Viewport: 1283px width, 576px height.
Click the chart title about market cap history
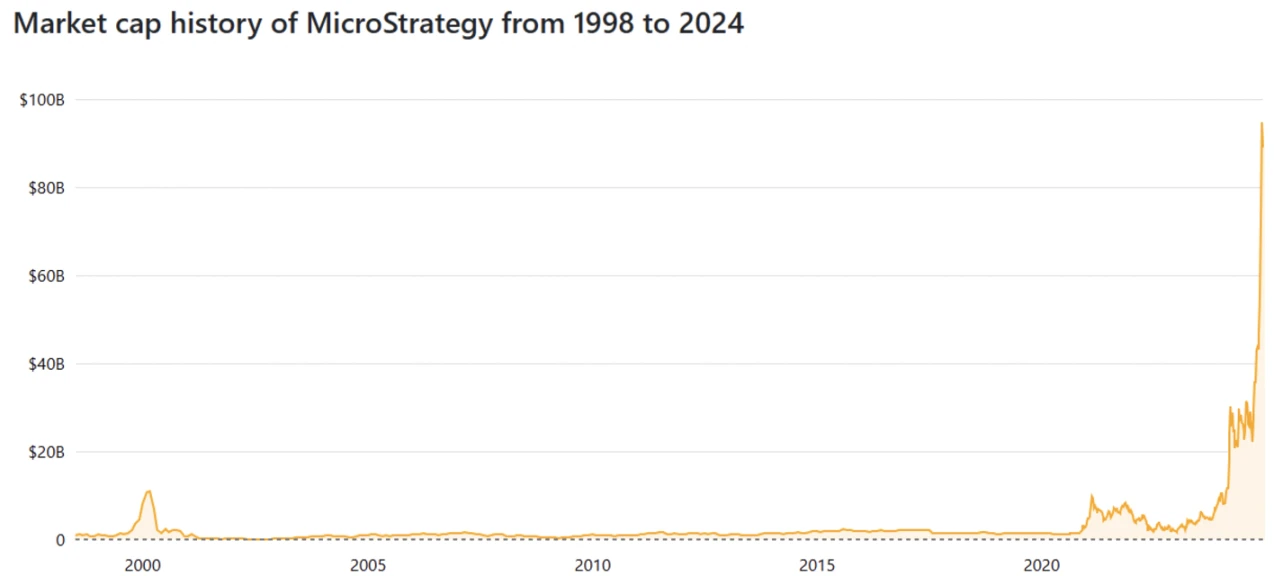[x=378, y=24]
